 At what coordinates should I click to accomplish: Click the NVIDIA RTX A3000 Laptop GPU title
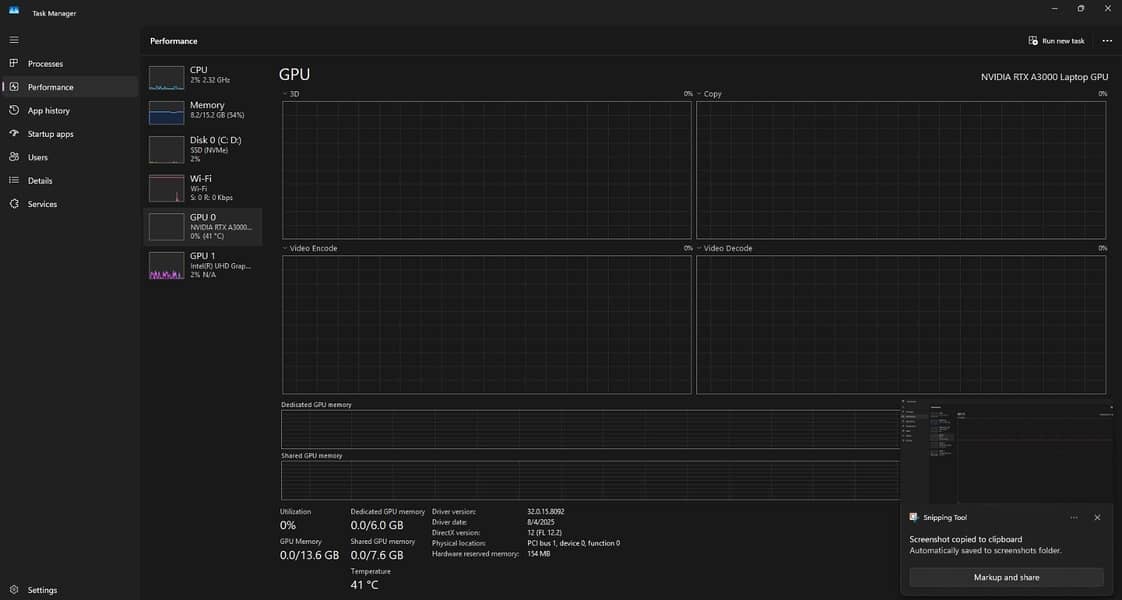(1044, 77)
